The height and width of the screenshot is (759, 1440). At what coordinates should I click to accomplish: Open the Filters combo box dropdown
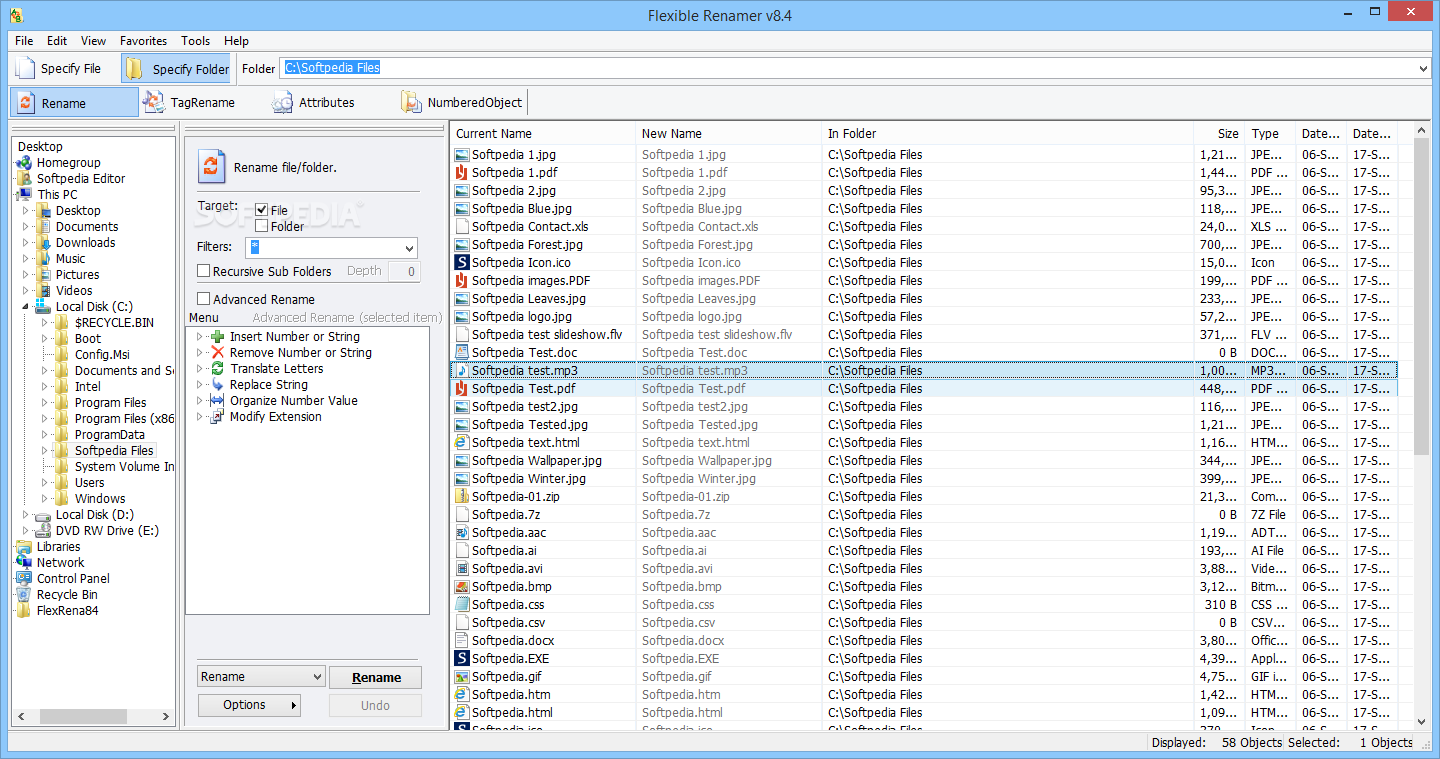pyautogui.click(x=409, y=248)
